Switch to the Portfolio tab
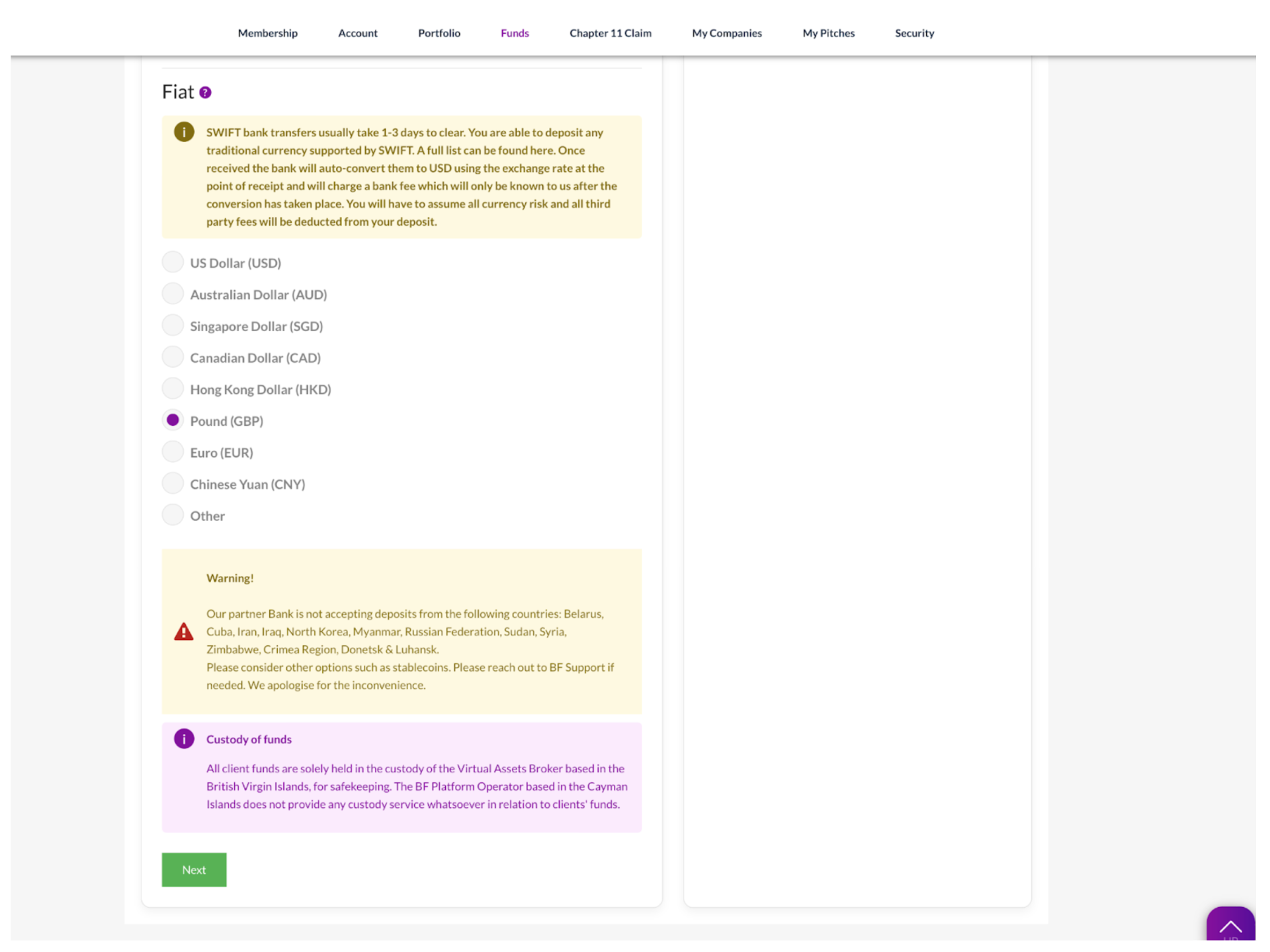Viewport: 1270px width, 952px height. click(x=439, y=33)
